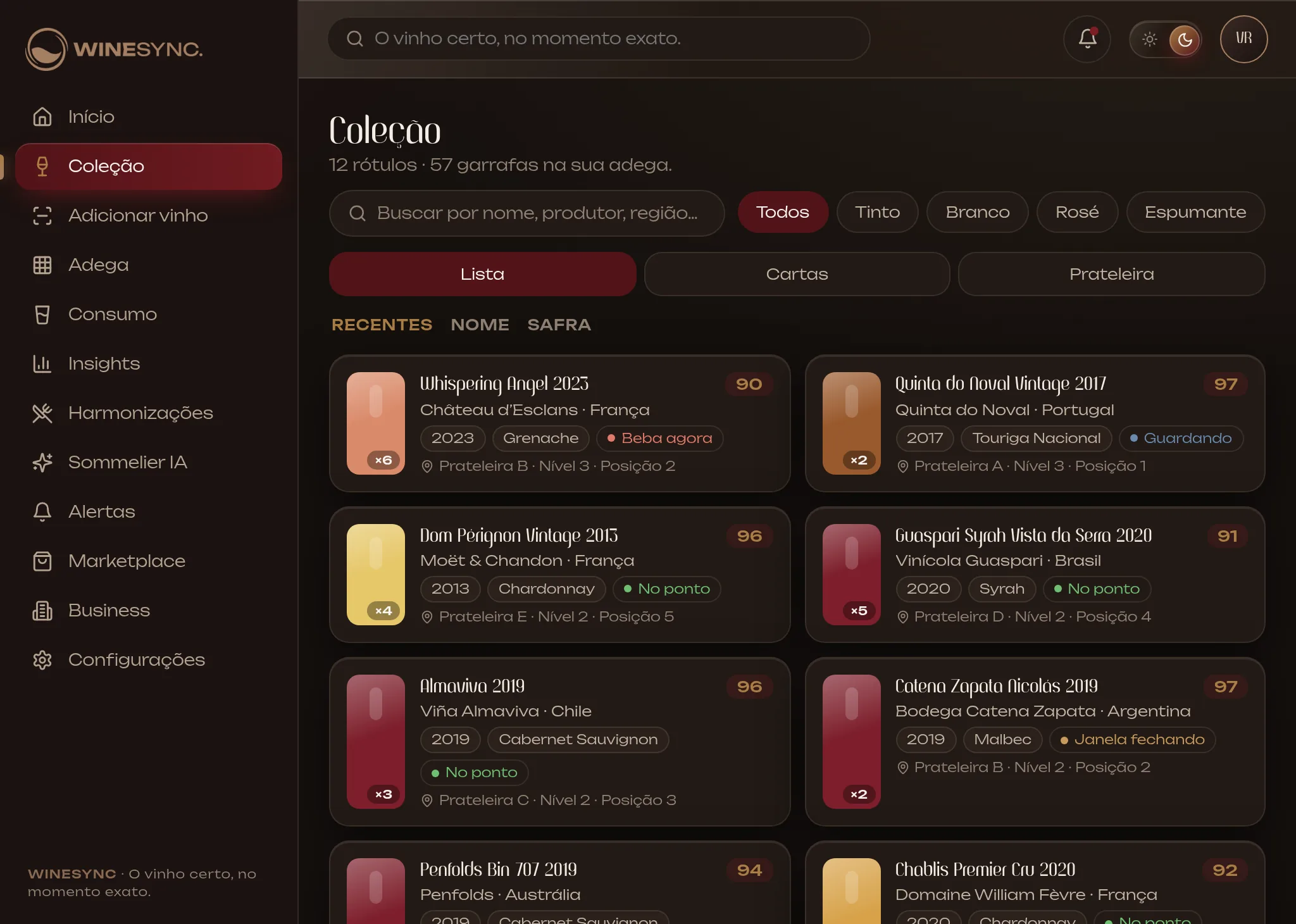
Task: Filter by Branco wines
Action: [977, 212]
